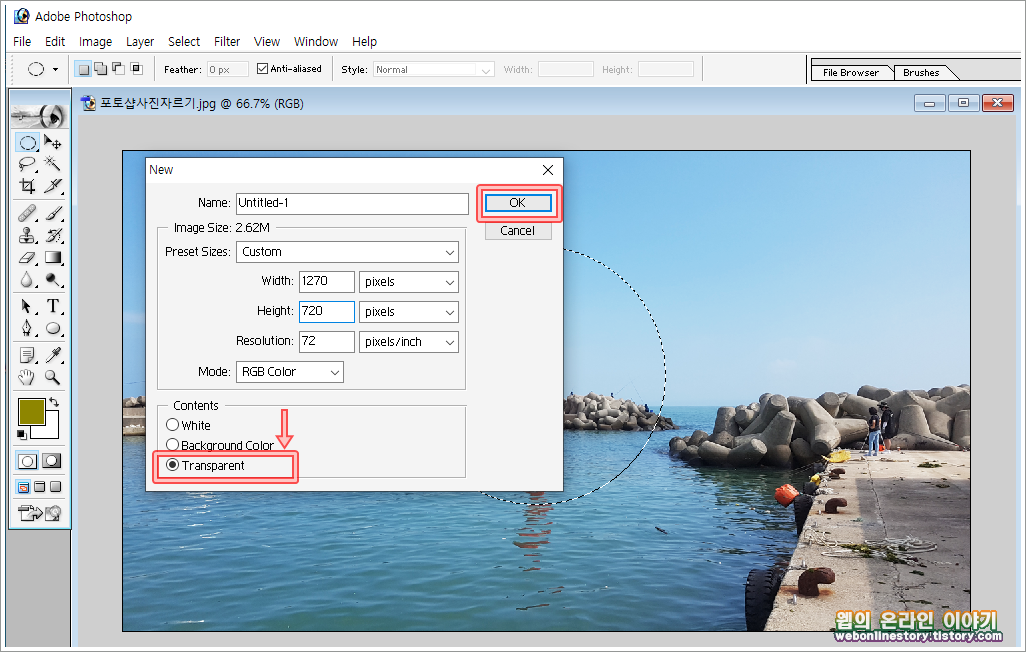
Task: Cancel the New document dialog
Action: pyautogui.click(x=518, y=231)
